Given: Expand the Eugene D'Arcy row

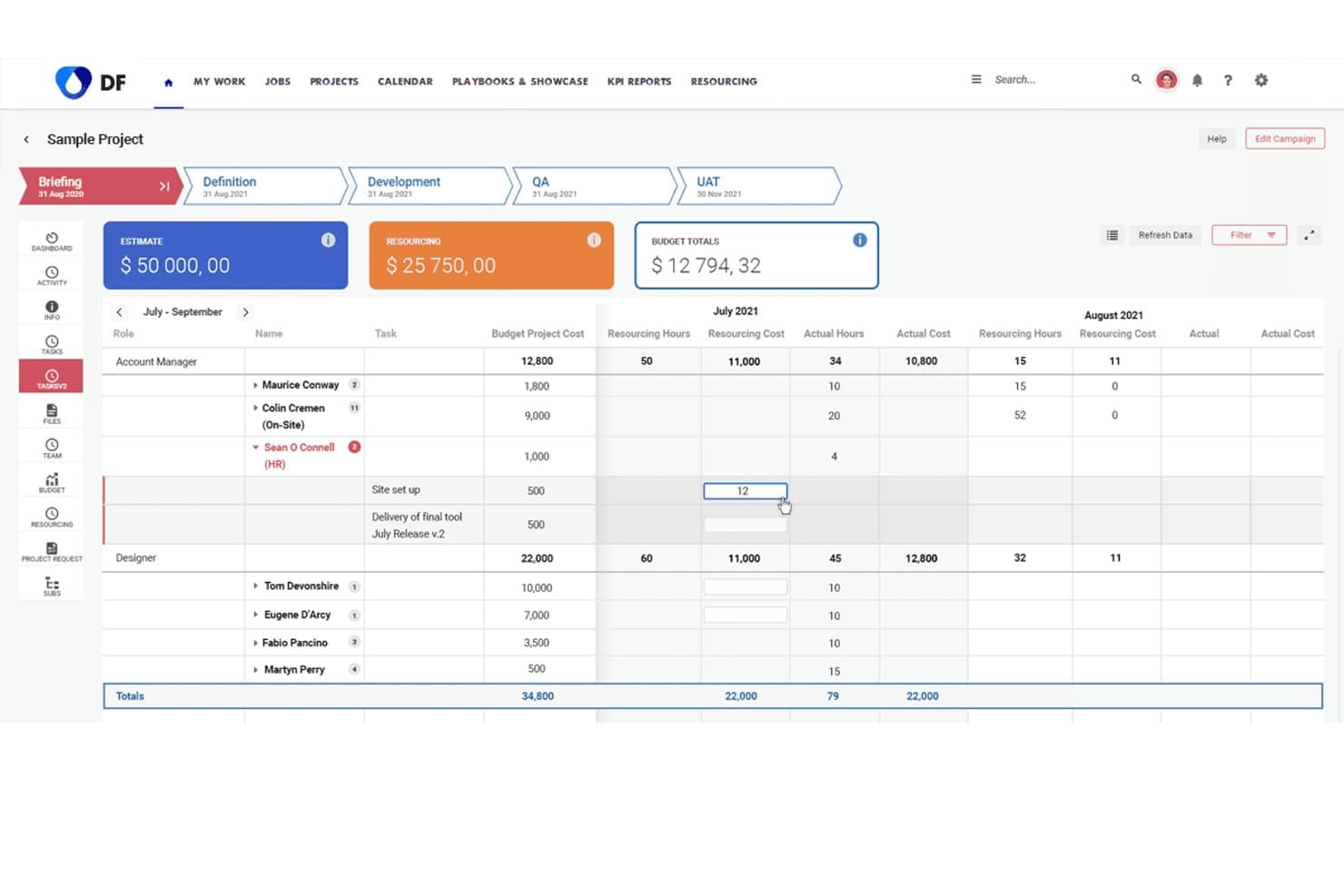Looking at the screenshot, I should coord(255,615).
